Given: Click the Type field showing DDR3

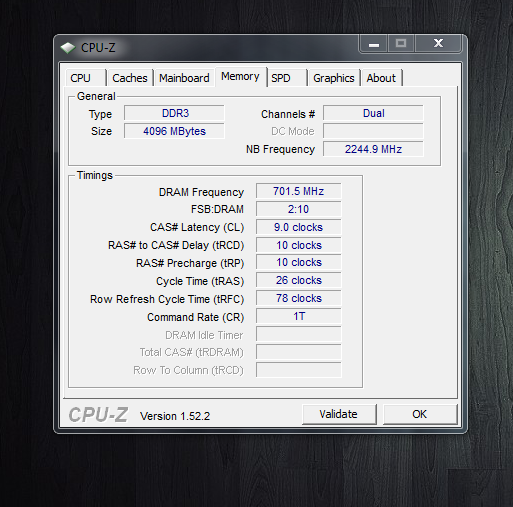Looking at the screenshot, I should pos(174,113).
